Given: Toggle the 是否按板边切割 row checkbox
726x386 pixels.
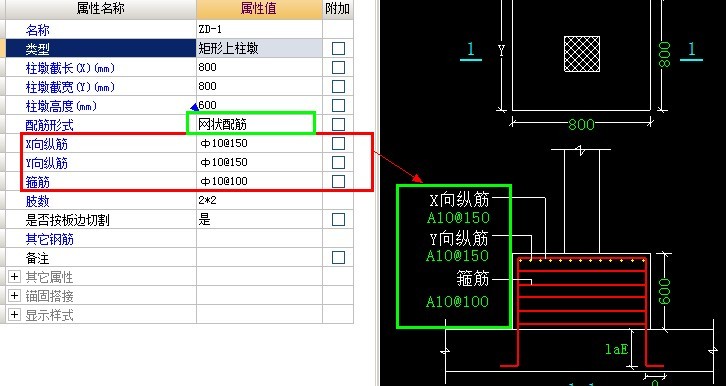Looking at the screenshot, I should (338, 219).
